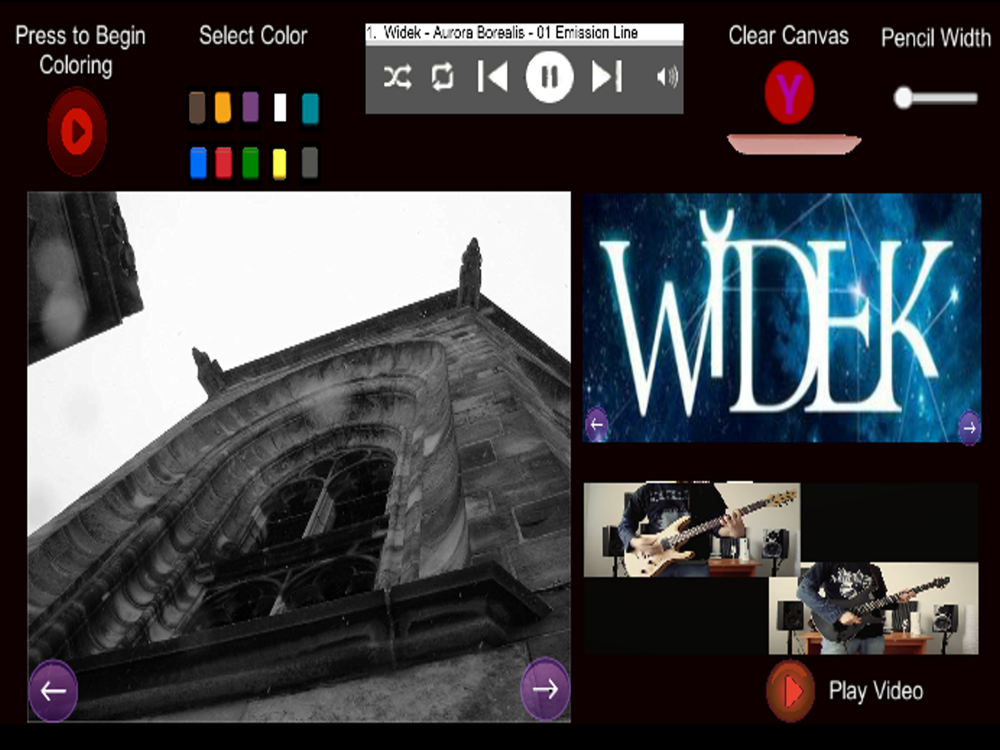Click the Clear Canvas Y button

pyautogui.click(x=789, y=94)
